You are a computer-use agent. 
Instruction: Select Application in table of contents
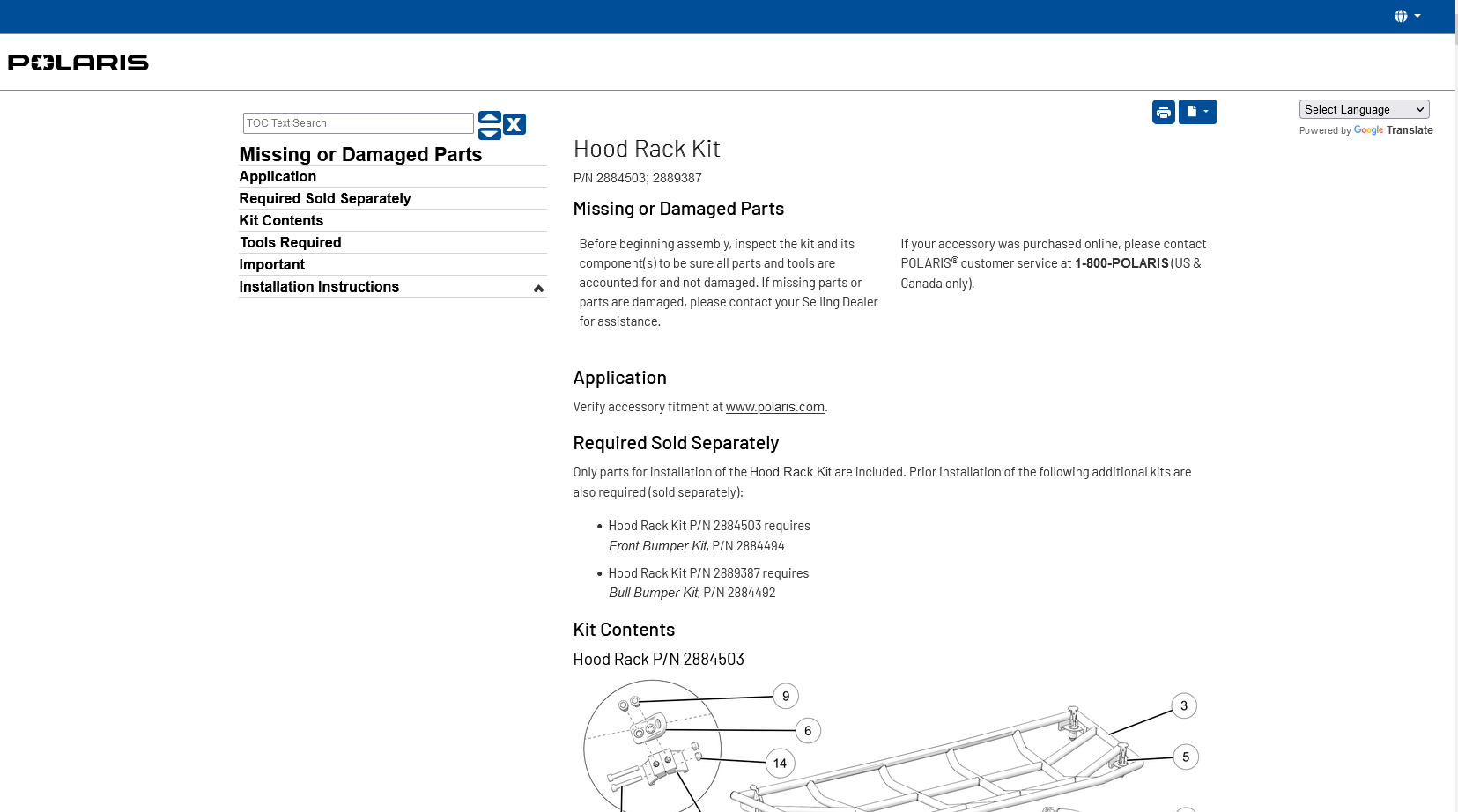coord(278,177)
